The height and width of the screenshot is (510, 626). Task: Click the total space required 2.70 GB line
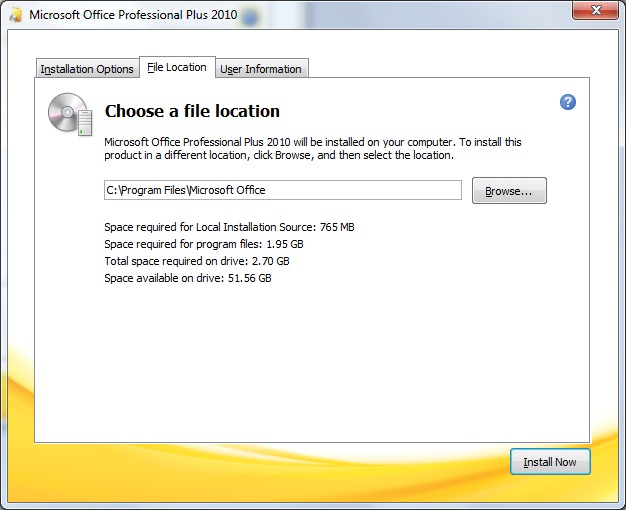[x=197, y=261]
